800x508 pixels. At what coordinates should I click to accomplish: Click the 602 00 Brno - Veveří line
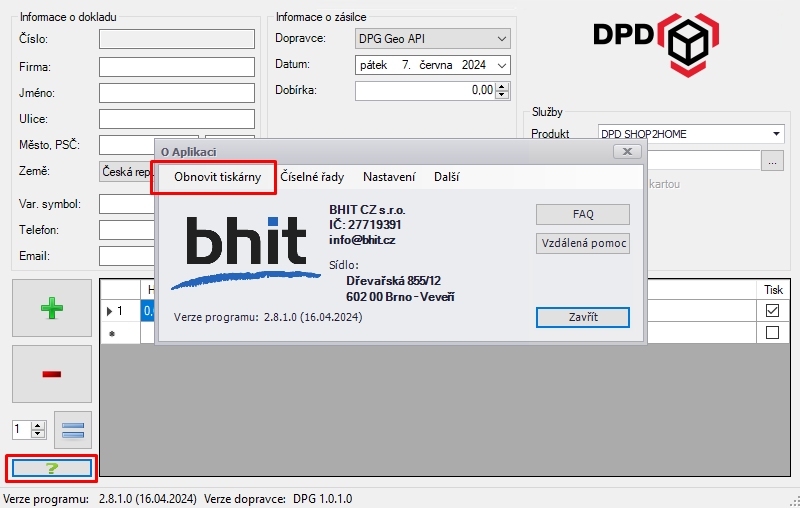400,296
